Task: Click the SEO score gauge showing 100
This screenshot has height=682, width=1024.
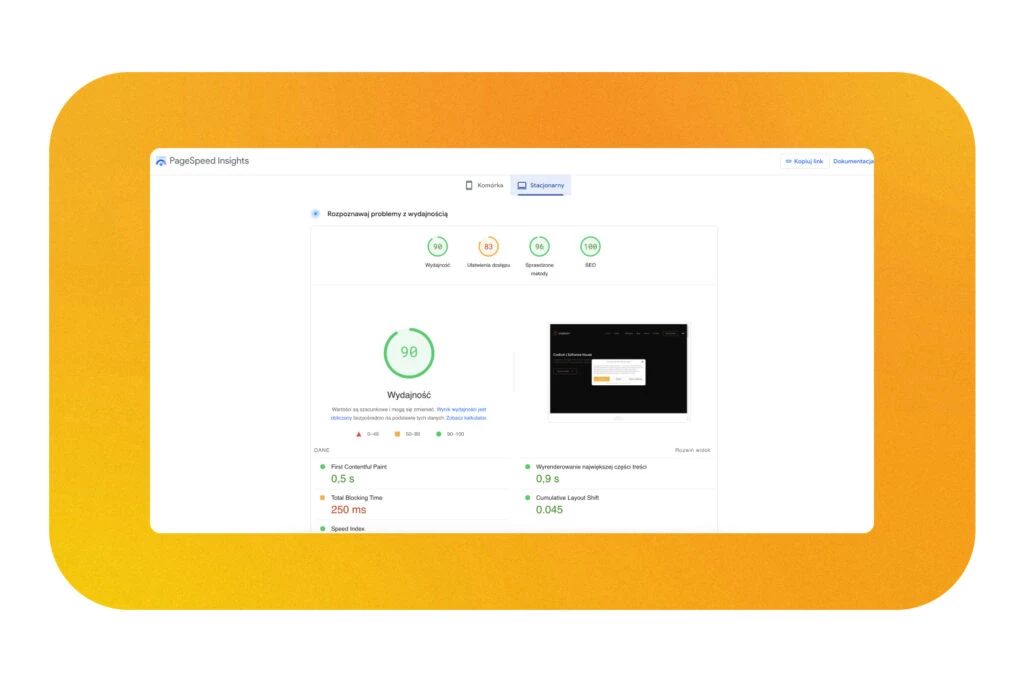Action: (x=590, y=246)
